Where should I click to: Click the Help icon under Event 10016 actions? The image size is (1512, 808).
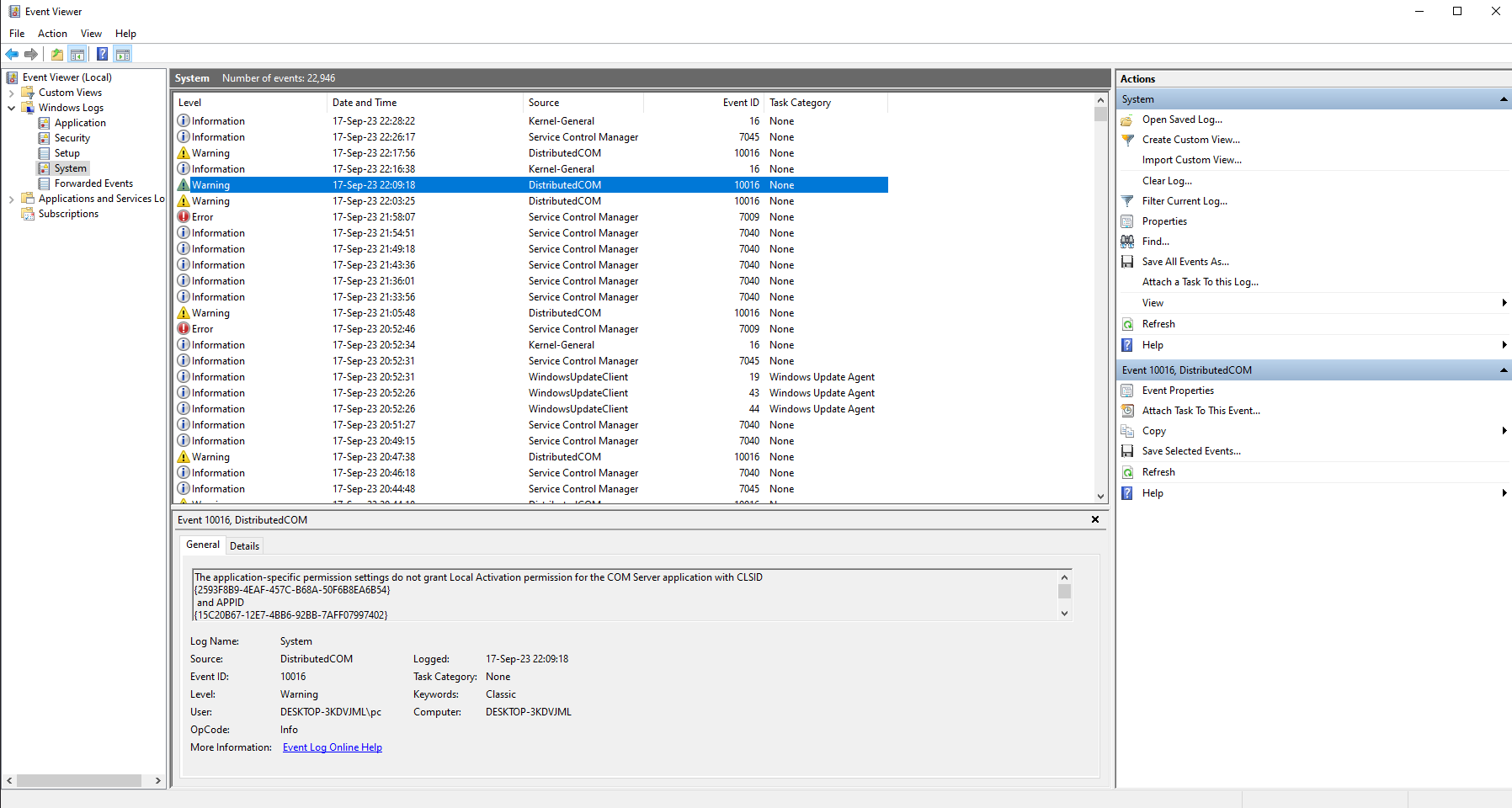point(1127,493)
